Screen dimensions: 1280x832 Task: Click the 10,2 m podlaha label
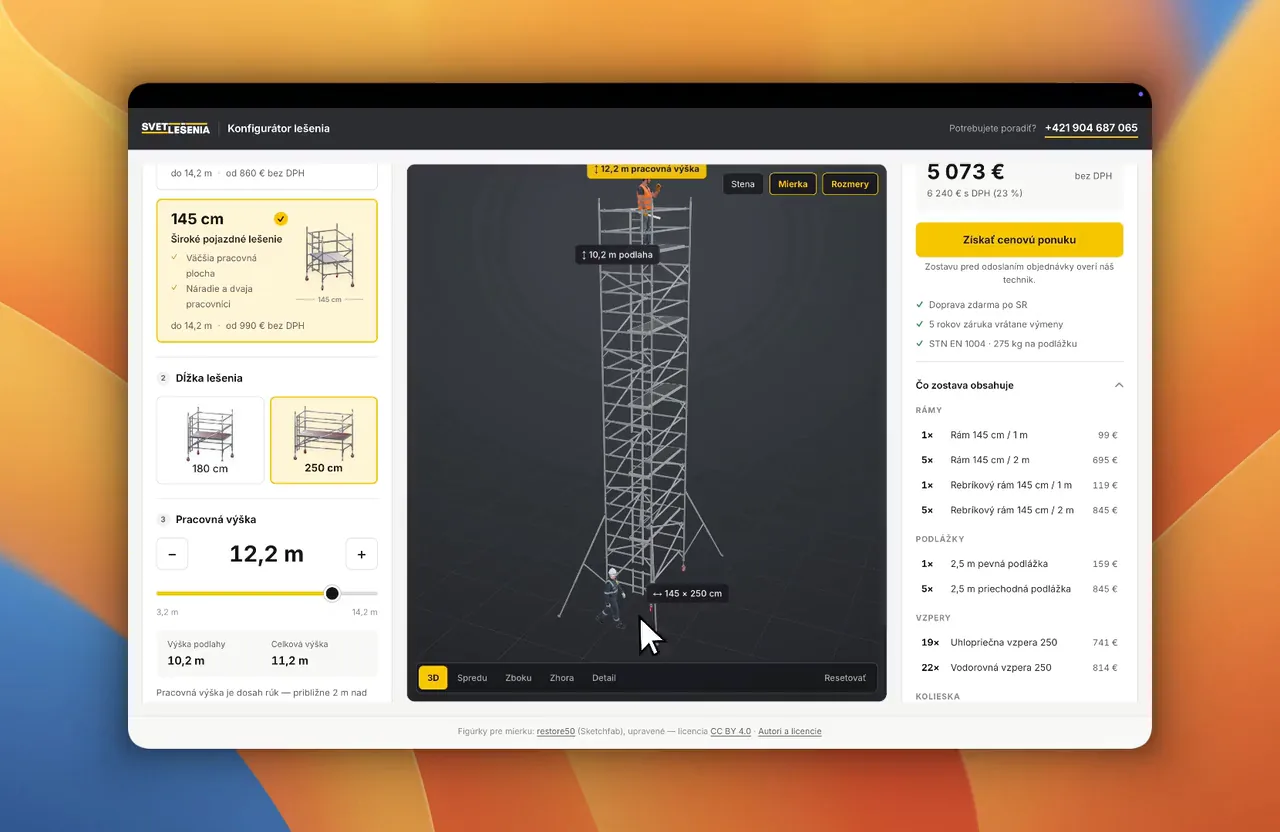click(x=617, y=255)
